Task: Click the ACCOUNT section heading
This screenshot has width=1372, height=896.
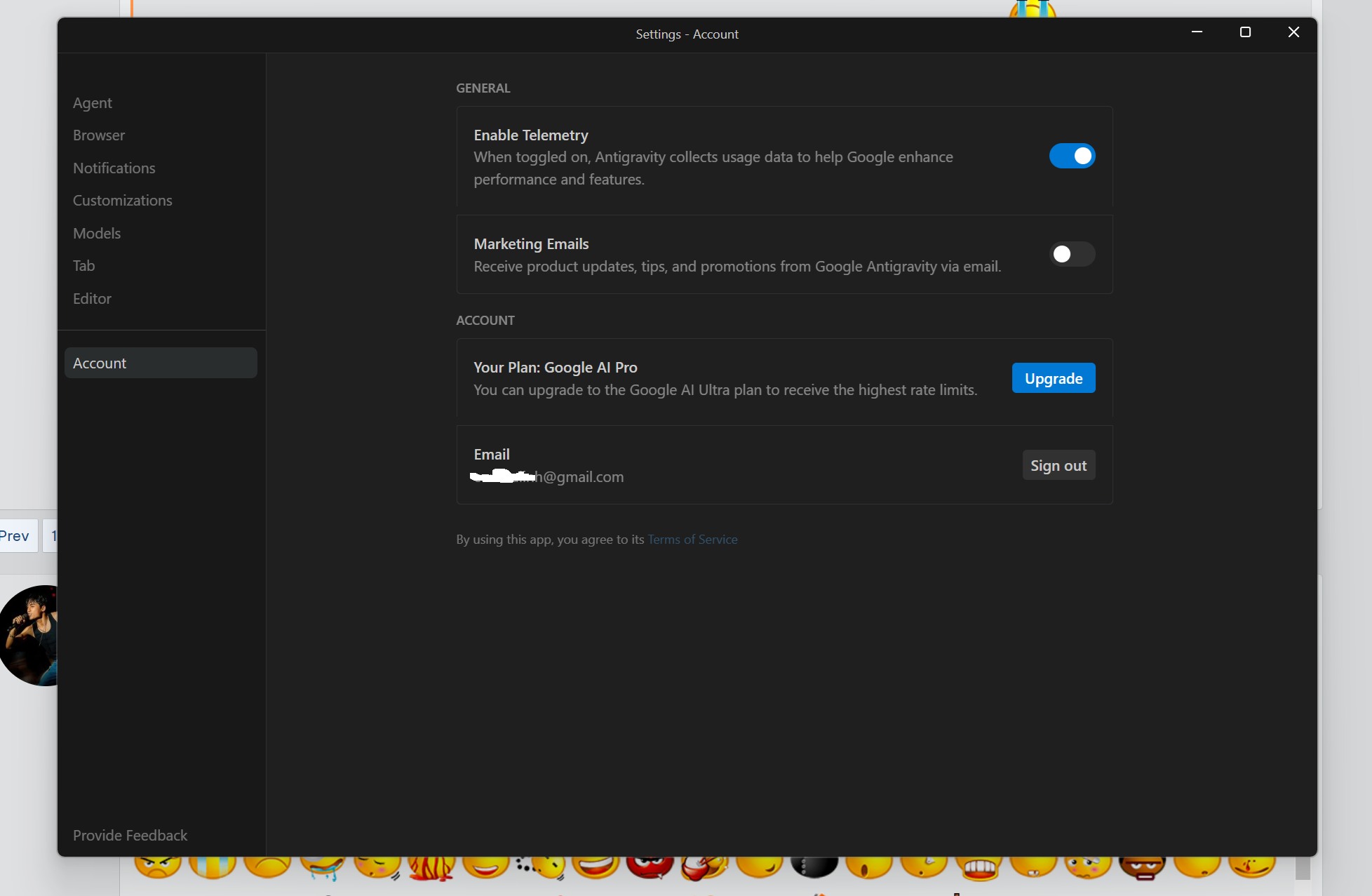Action: point(485,321)
